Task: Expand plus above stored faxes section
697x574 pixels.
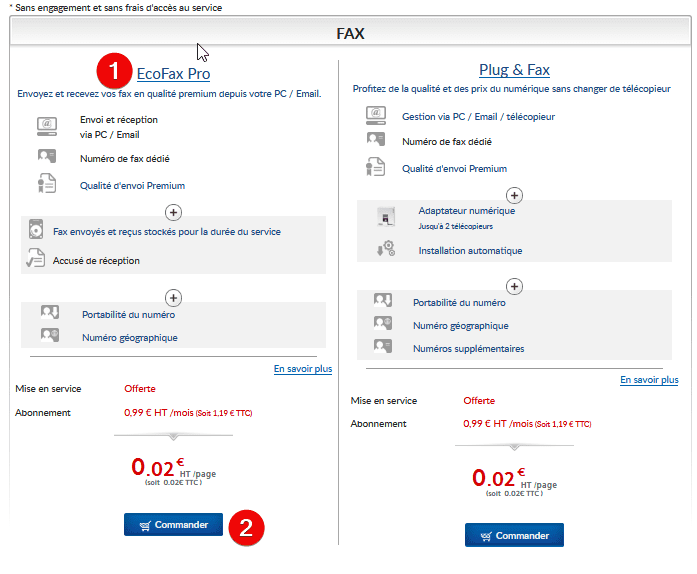Action: pos(173,213)
